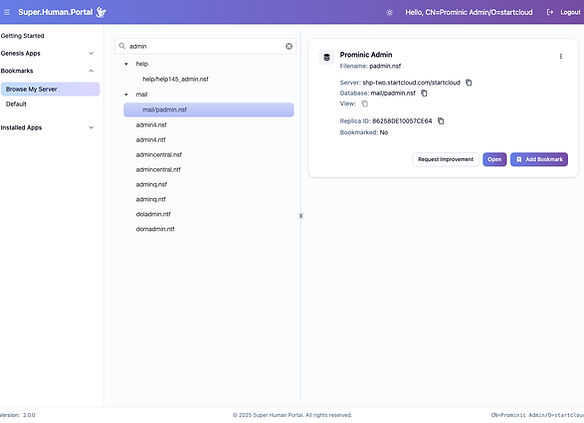Open the three-dot options menu

point(561,56)
